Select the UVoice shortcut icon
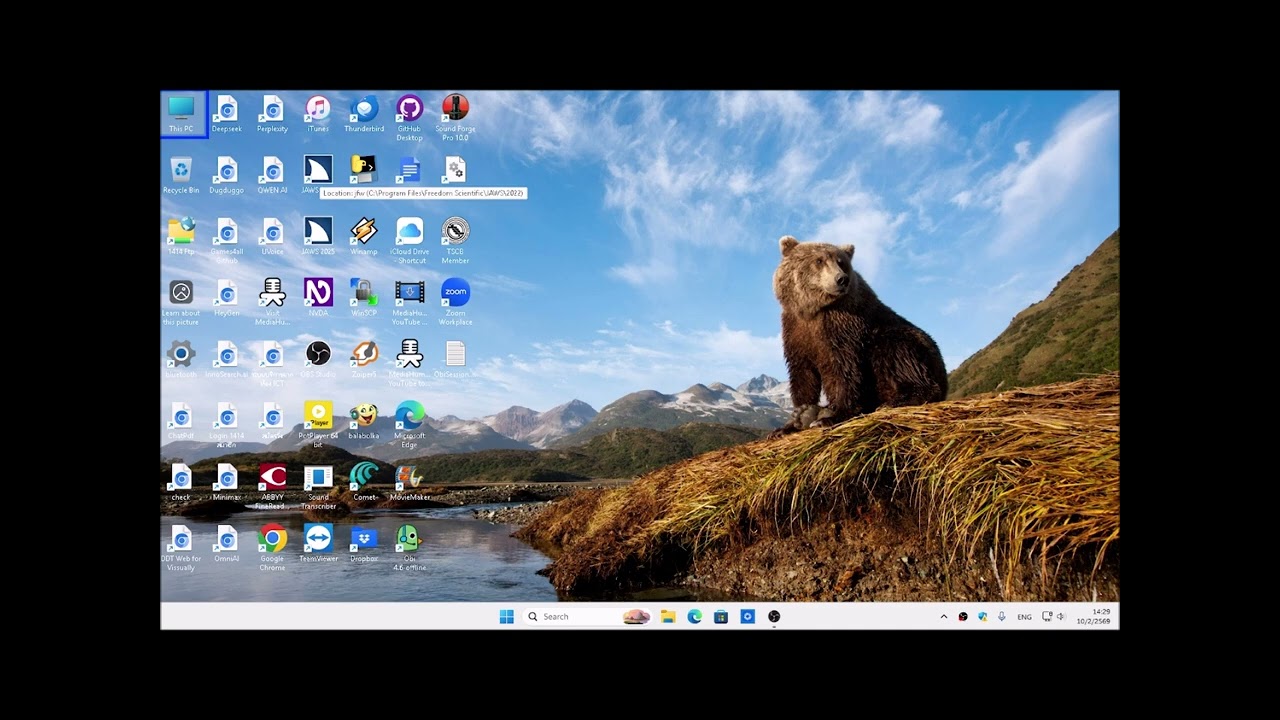The width and height of the screenshot is (1280, 720). point(272,236)
